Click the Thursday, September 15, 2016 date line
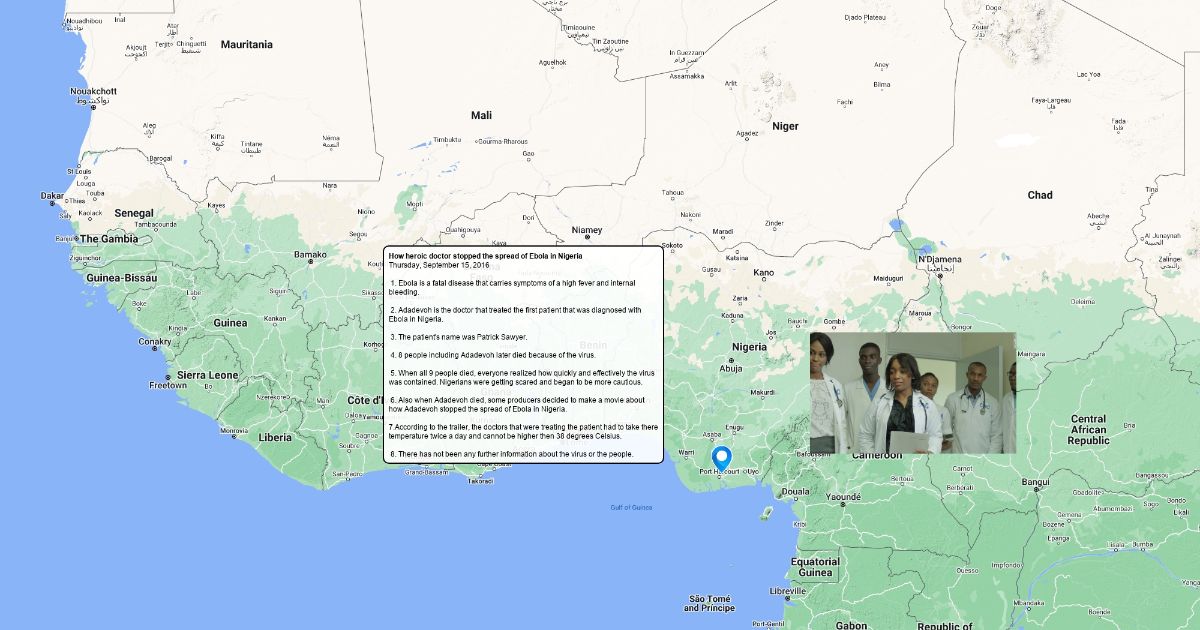 [439, 265]
